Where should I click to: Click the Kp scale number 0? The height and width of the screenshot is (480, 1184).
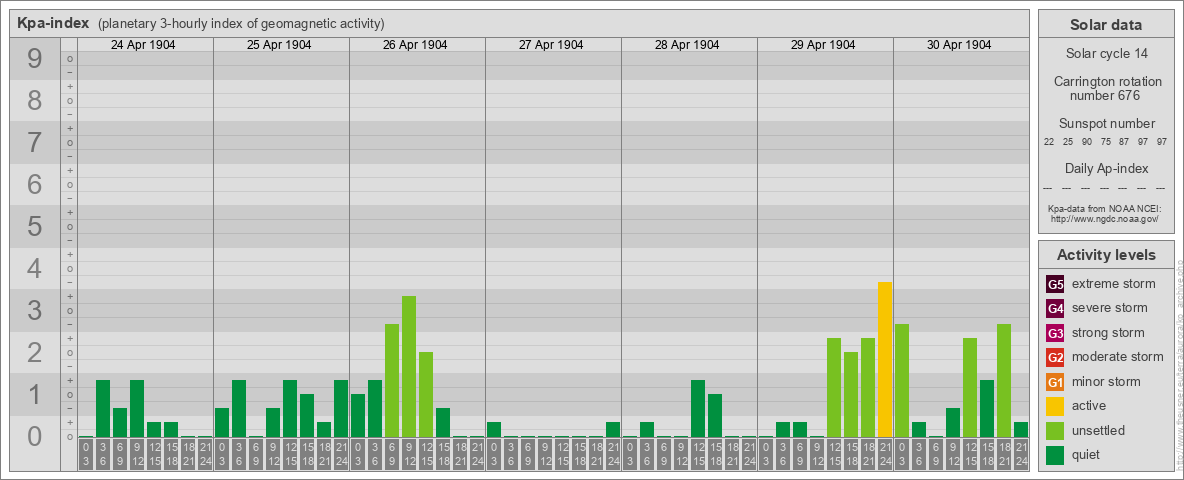pos(34,436)
